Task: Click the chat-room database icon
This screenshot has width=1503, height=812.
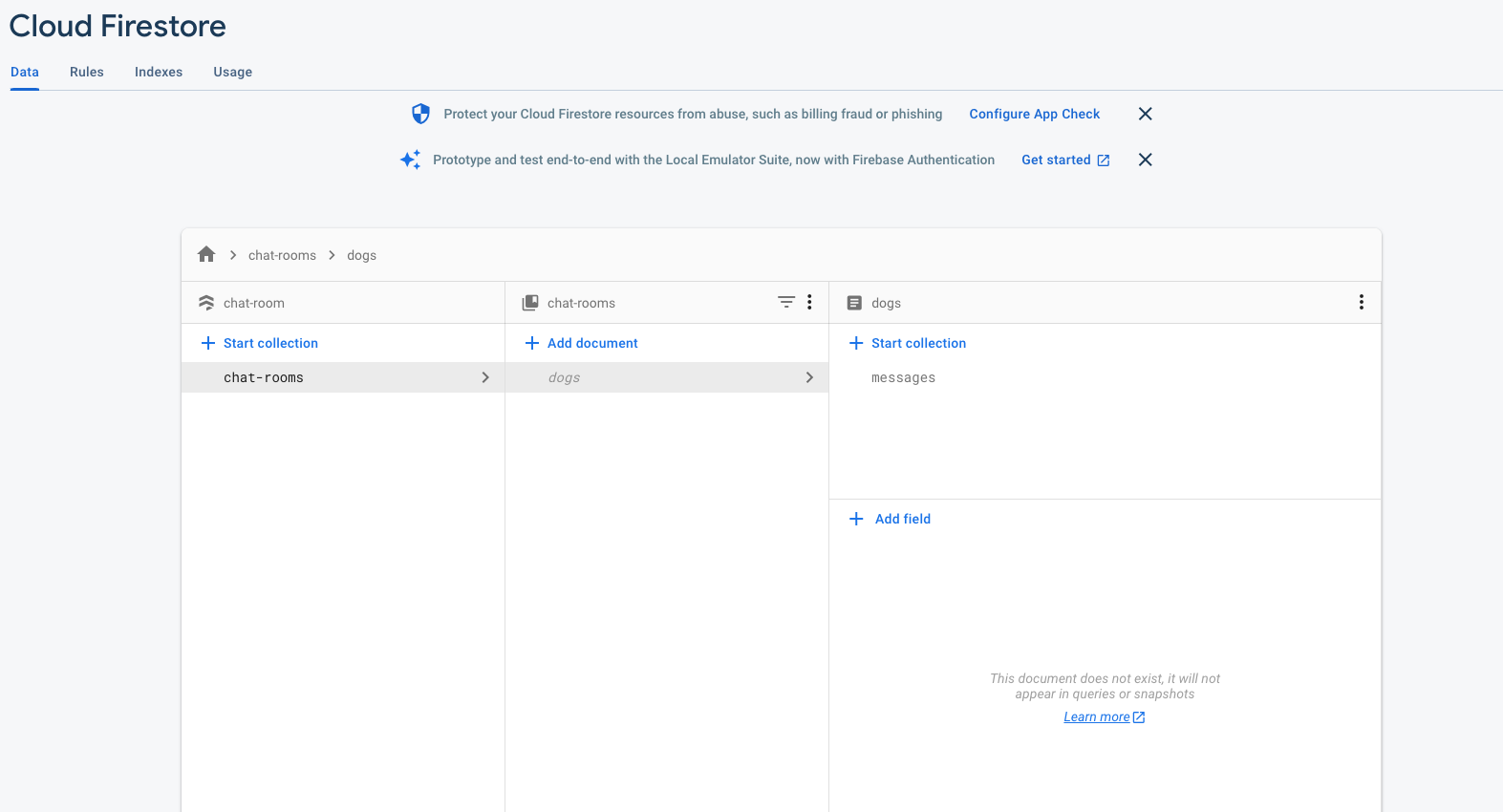Action: (206, 303)
